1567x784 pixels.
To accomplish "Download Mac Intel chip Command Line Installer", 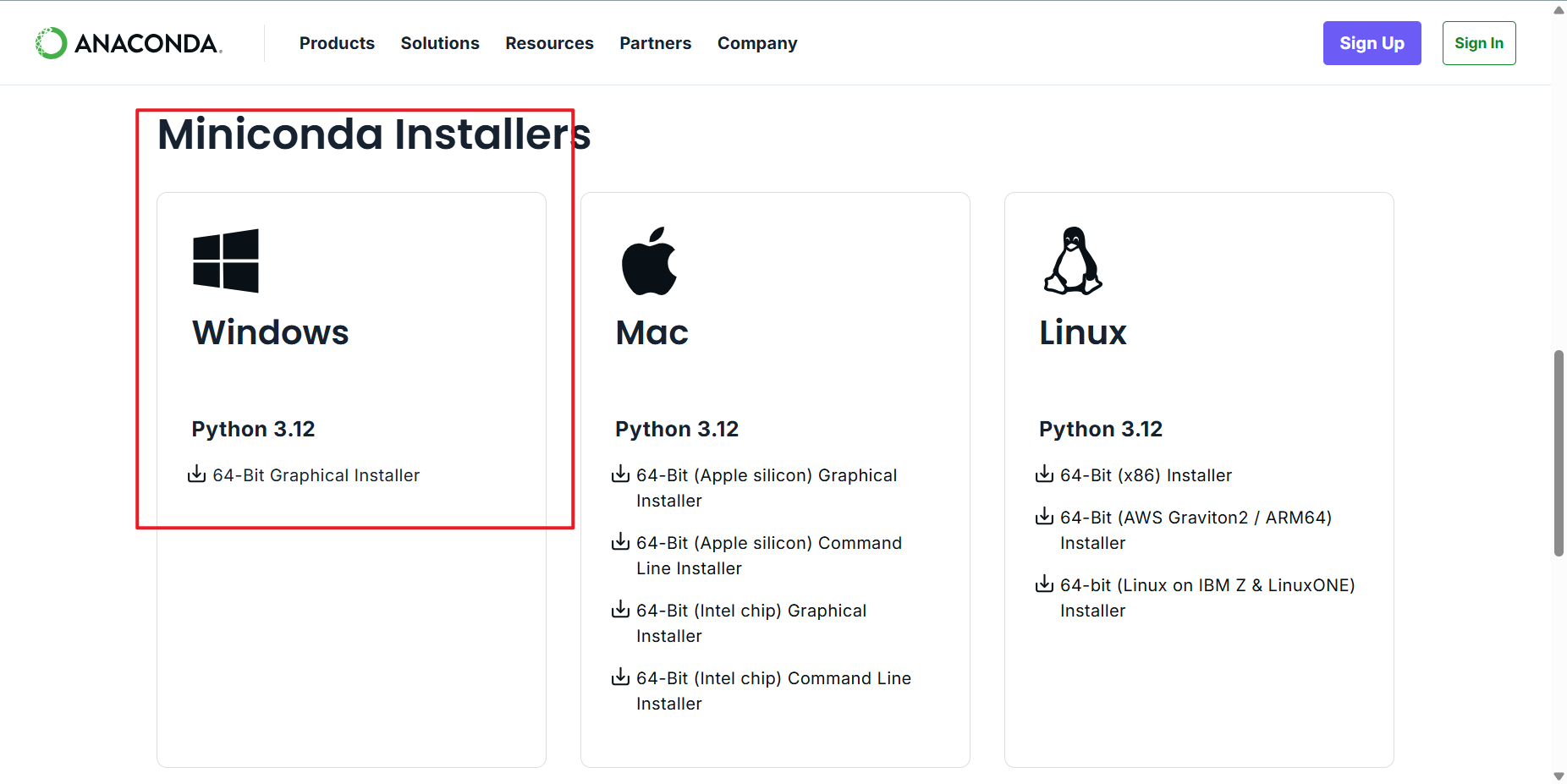I will 773,691.
